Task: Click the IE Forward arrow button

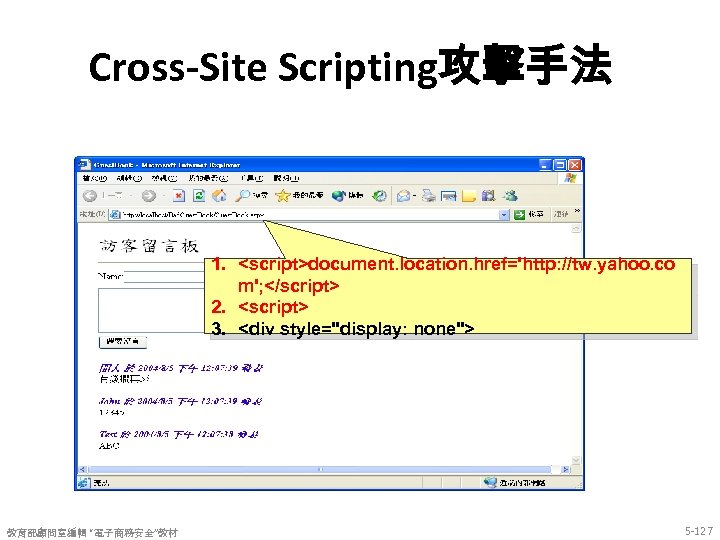Action: 148,196
